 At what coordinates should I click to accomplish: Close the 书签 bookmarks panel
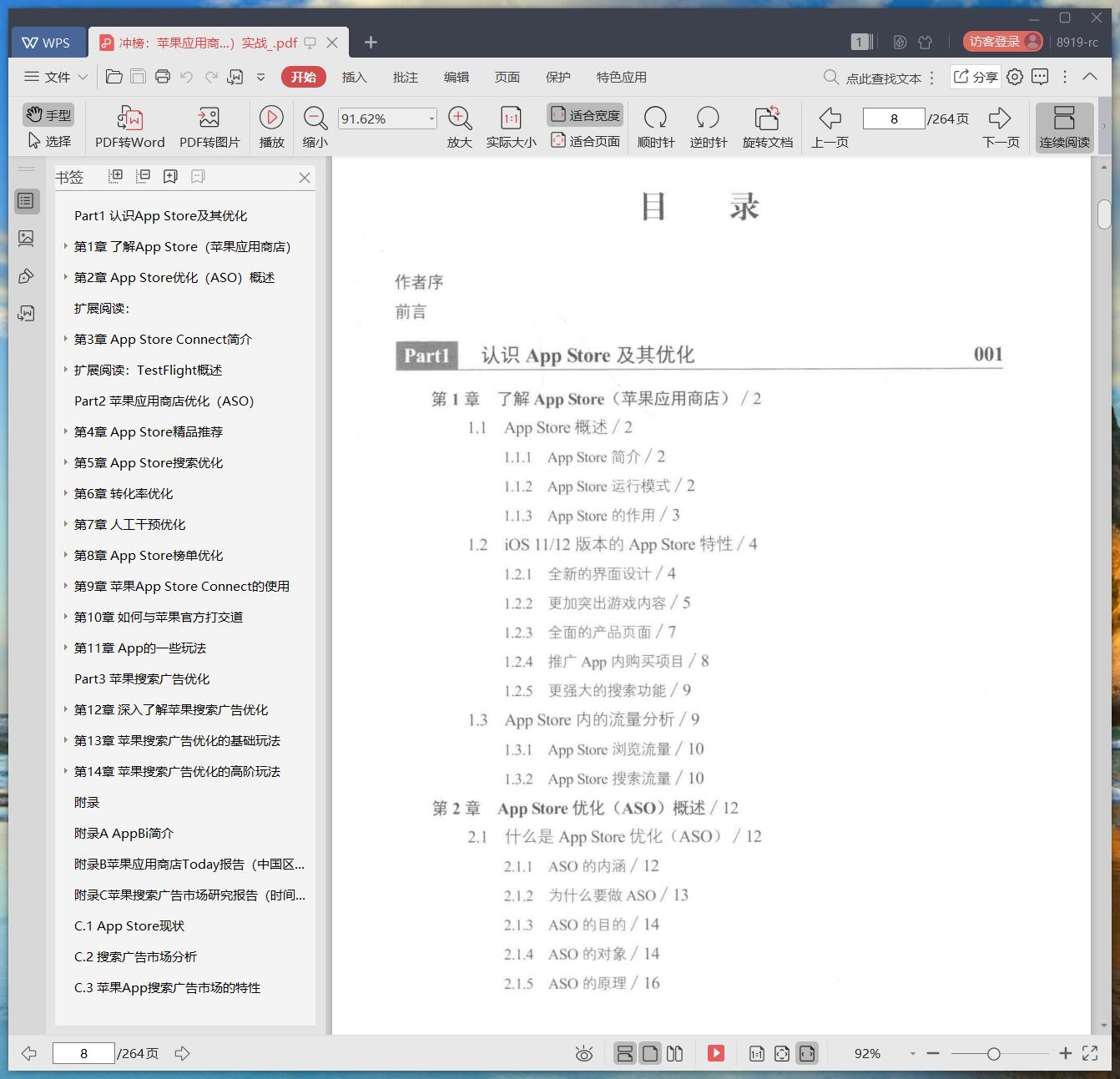pos(305,178)
